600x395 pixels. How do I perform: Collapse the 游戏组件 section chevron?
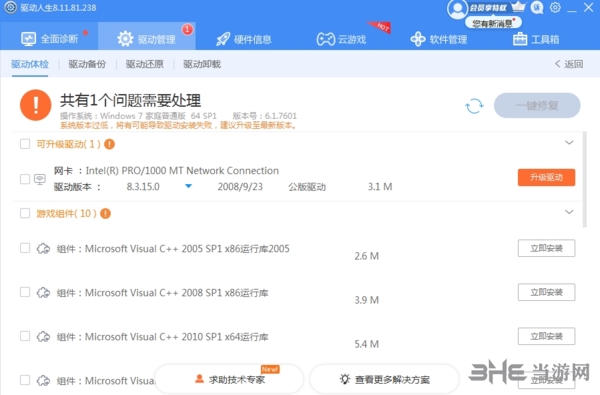click(x=569, y=212)
